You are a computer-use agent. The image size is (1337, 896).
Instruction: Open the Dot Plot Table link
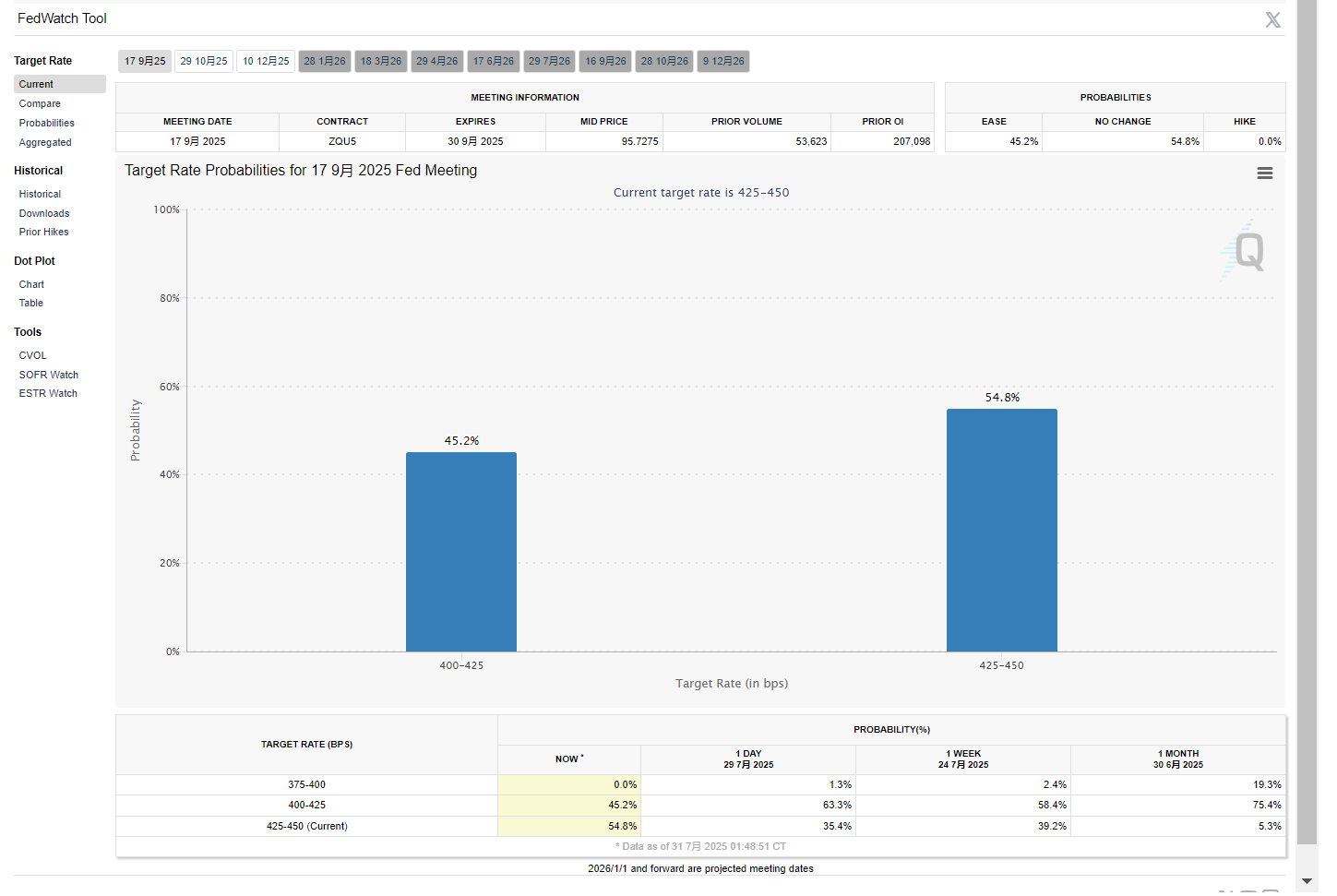click(31, 304)
